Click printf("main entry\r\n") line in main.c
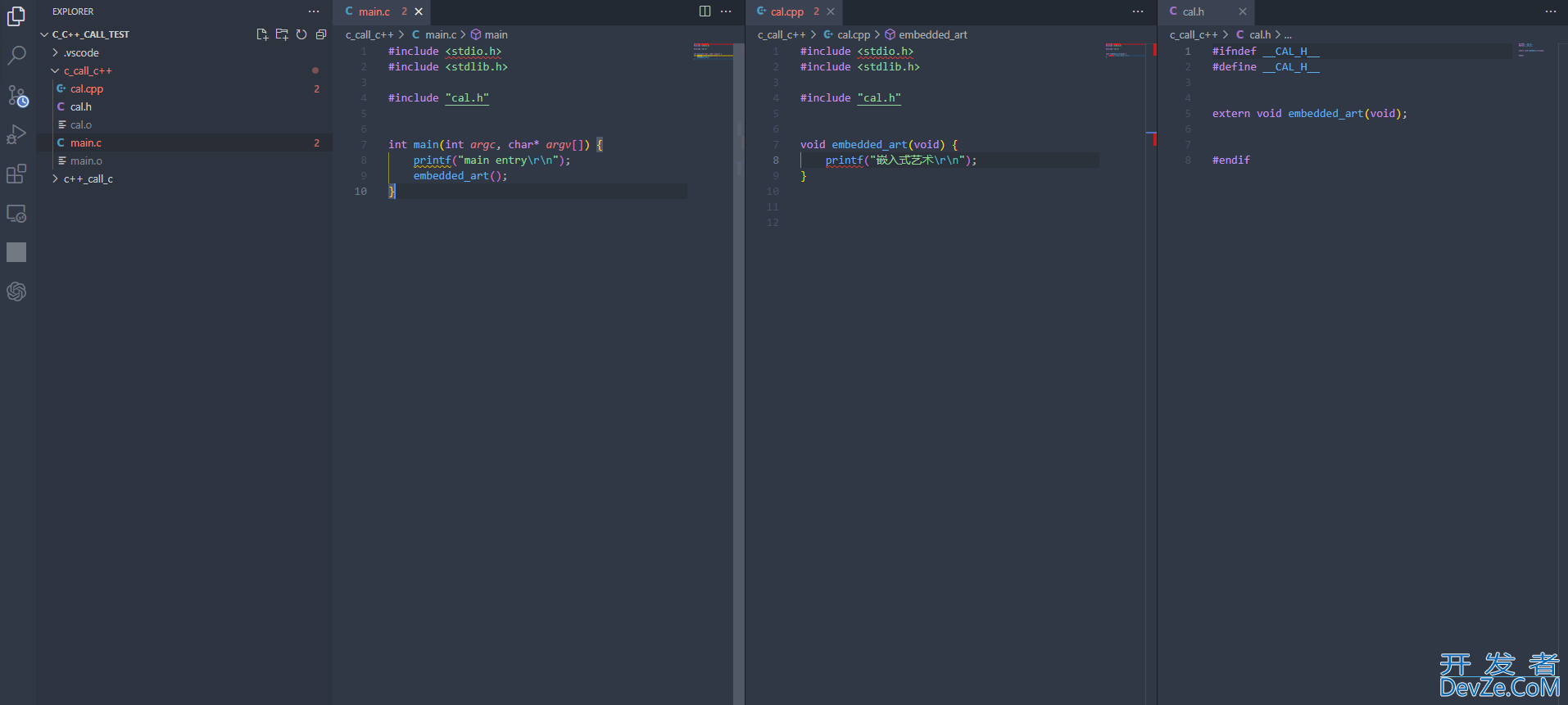The image size is (1568, 705). click(x=492, y=160)
